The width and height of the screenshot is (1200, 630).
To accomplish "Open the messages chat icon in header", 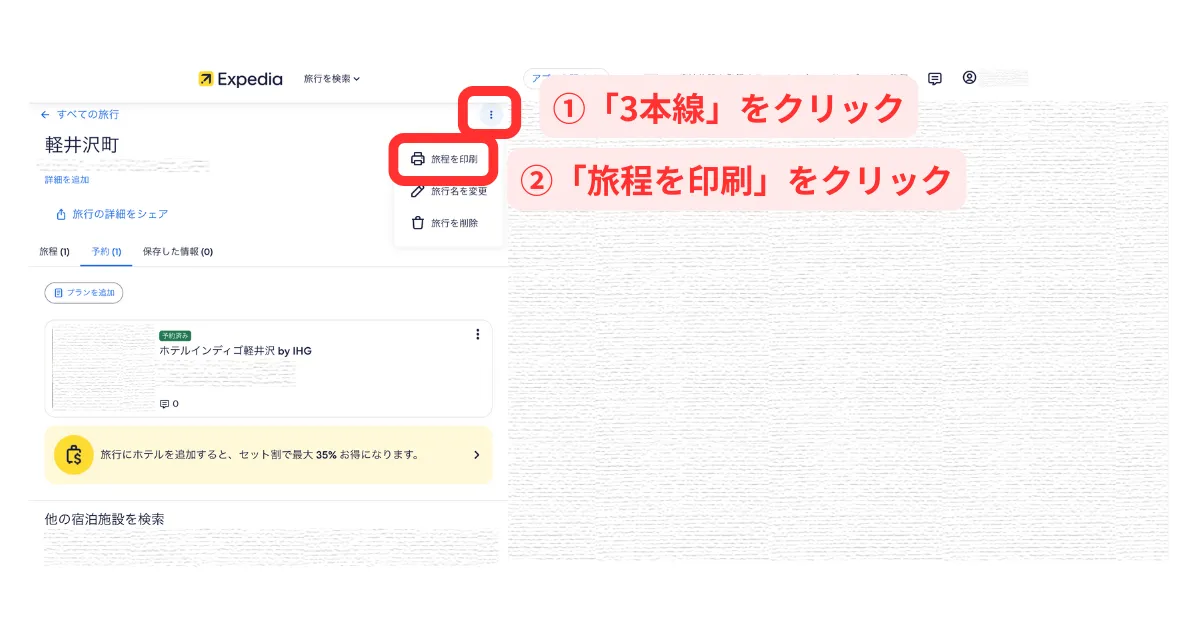I will 935,78.
